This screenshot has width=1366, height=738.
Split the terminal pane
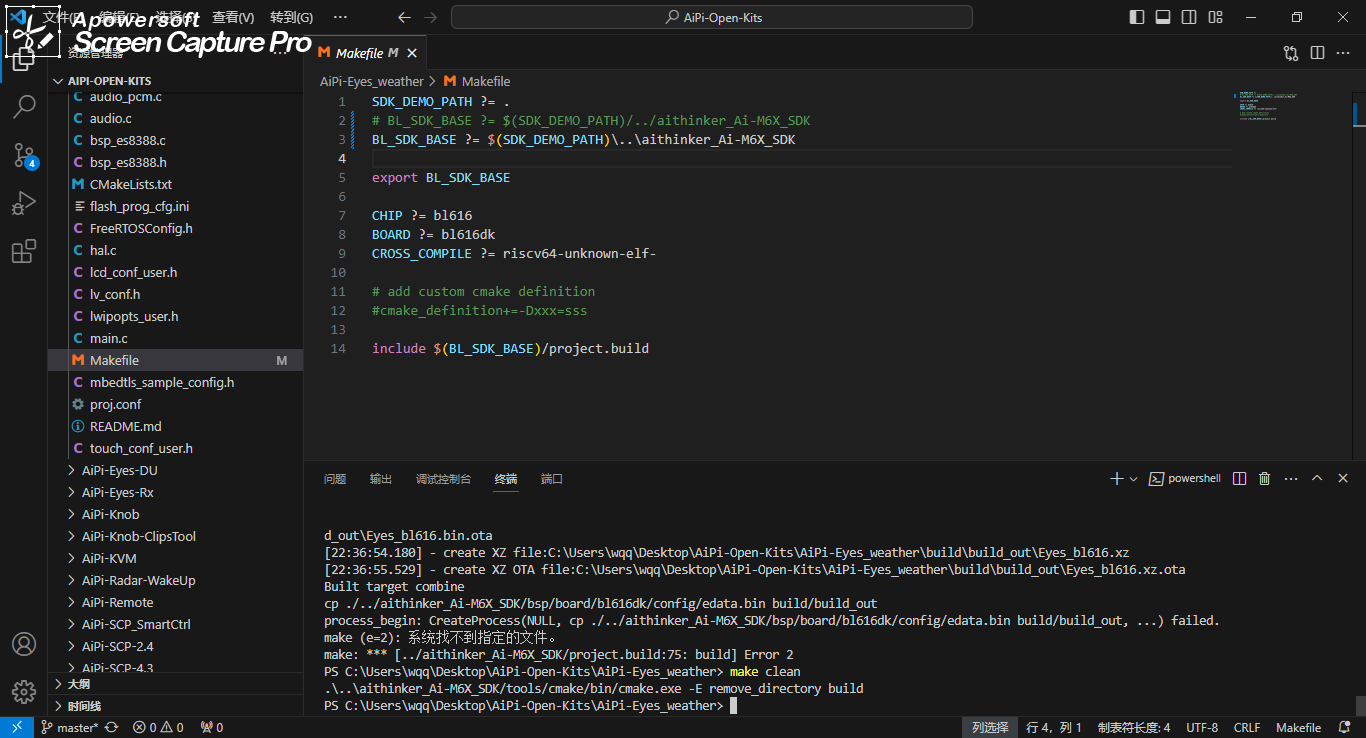tap(1240, 479)
